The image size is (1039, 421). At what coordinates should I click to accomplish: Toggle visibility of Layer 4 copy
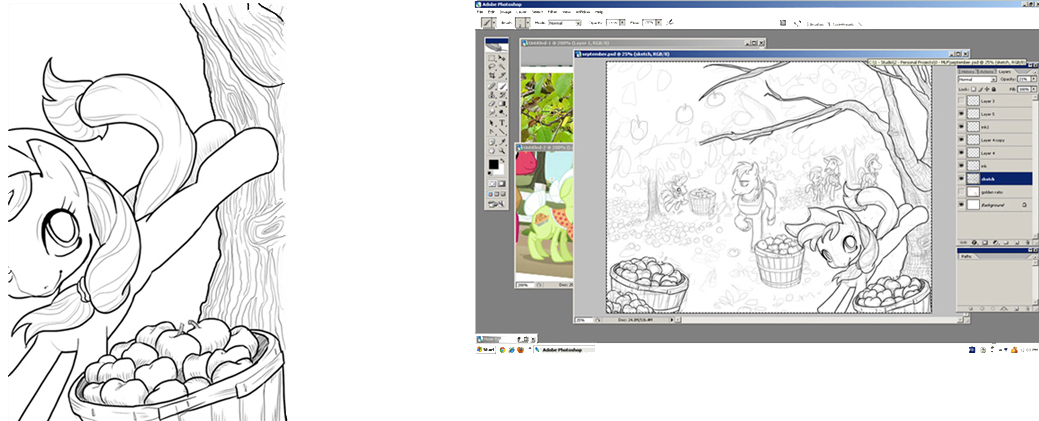(961, 141)
